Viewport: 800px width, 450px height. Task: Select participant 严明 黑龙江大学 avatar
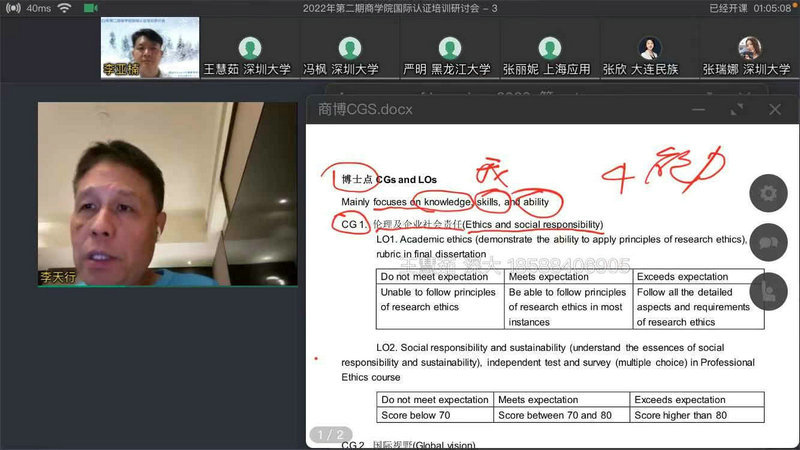pos(448,48)
